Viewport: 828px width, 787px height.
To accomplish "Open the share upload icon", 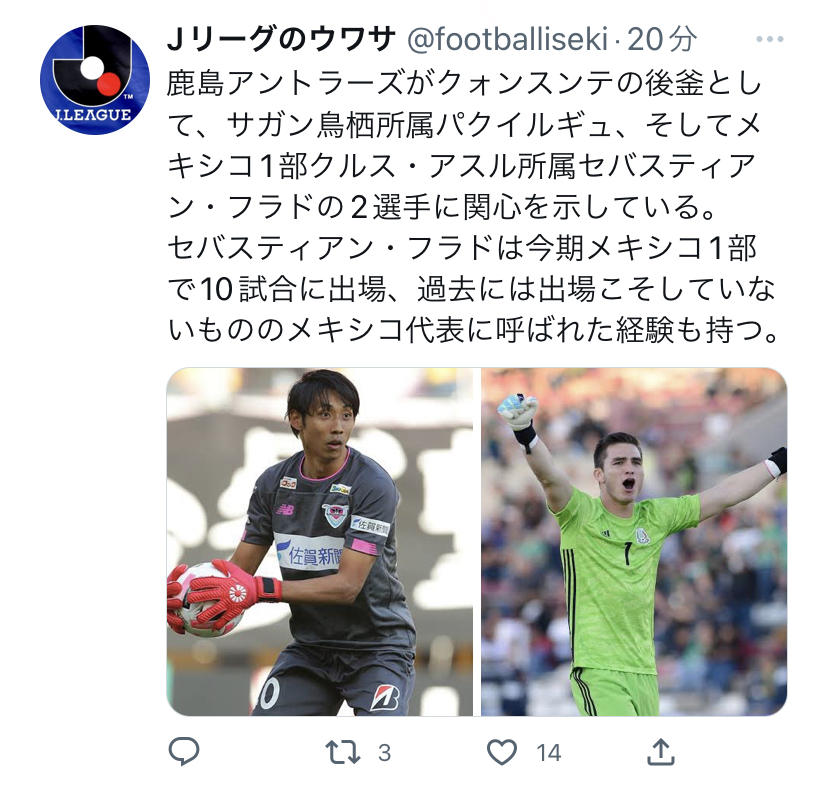I will tap(661, 752).
